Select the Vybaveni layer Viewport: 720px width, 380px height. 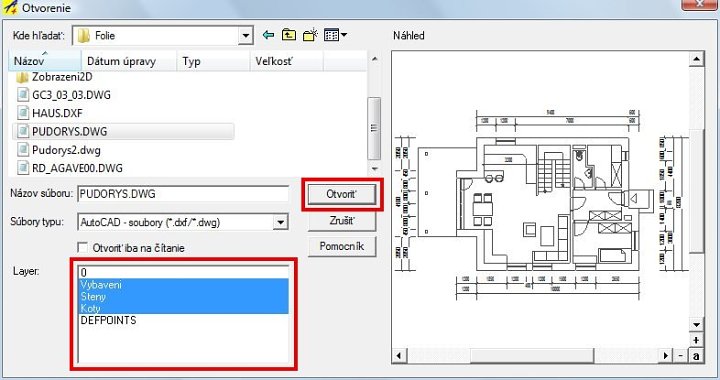coord(183,285)
